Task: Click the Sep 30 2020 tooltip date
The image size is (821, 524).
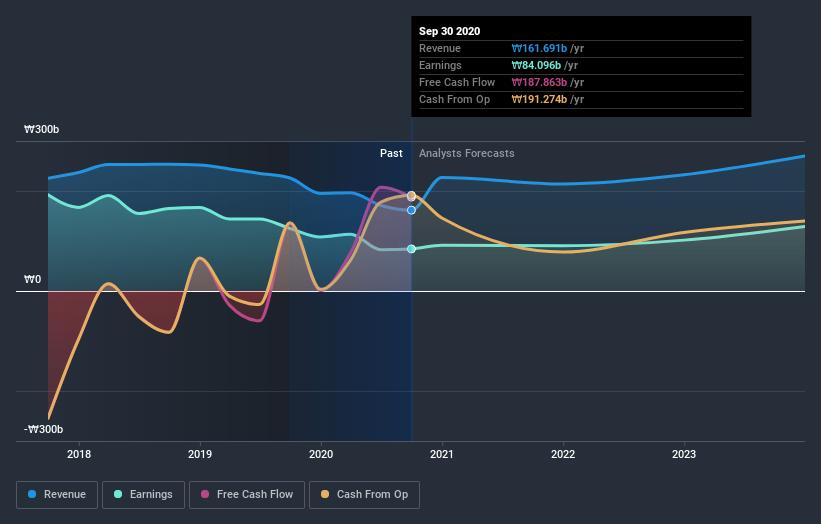Action: click(449, 31)
